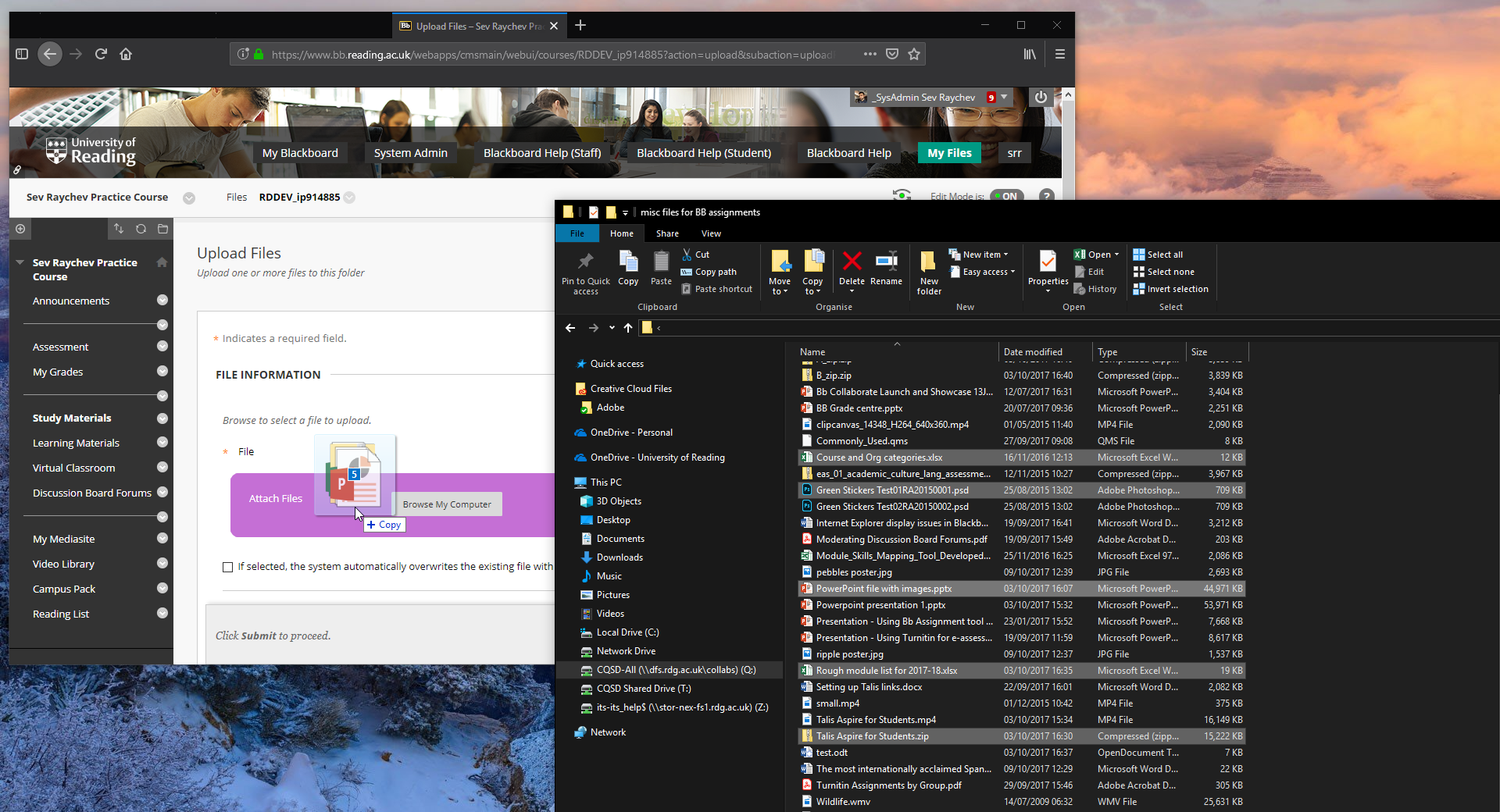
Task: Open the My Files tab
Action: coord(949,153)
